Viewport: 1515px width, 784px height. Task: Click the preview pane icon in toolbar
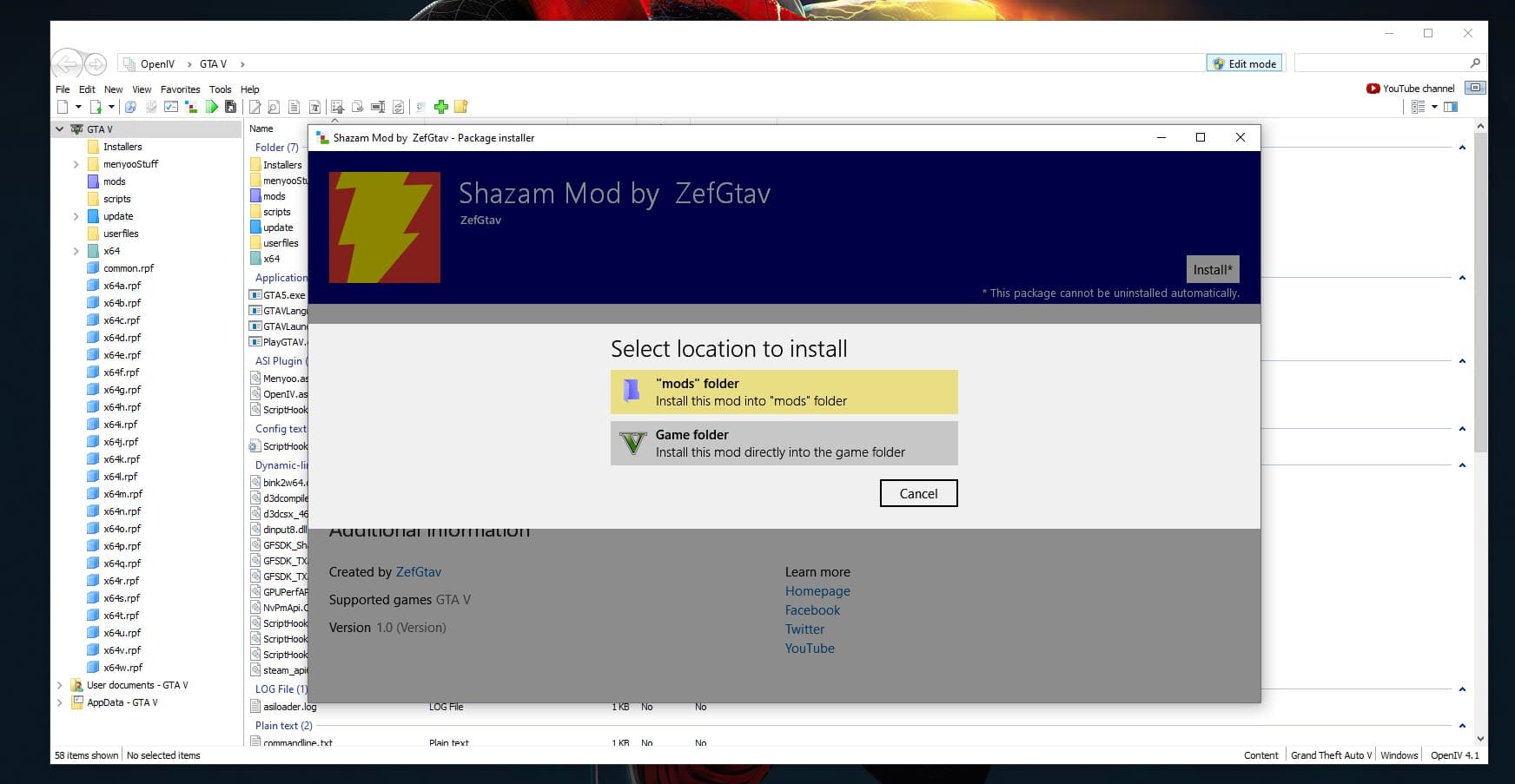(1451, 107)
